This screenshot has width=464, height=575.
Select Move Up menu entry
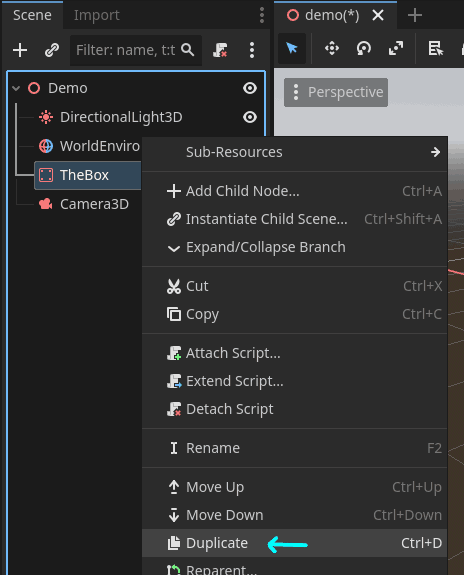(x=295, y=487)
